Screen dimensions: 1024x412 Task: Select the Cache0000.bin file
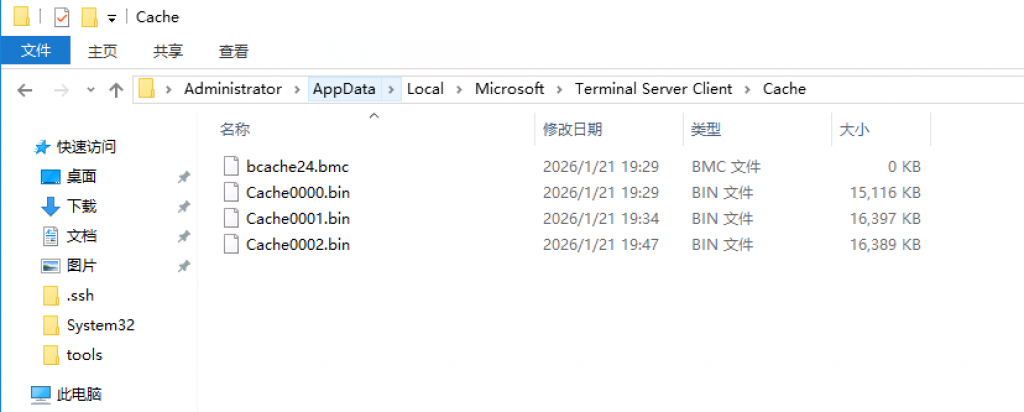click(297, 193)
